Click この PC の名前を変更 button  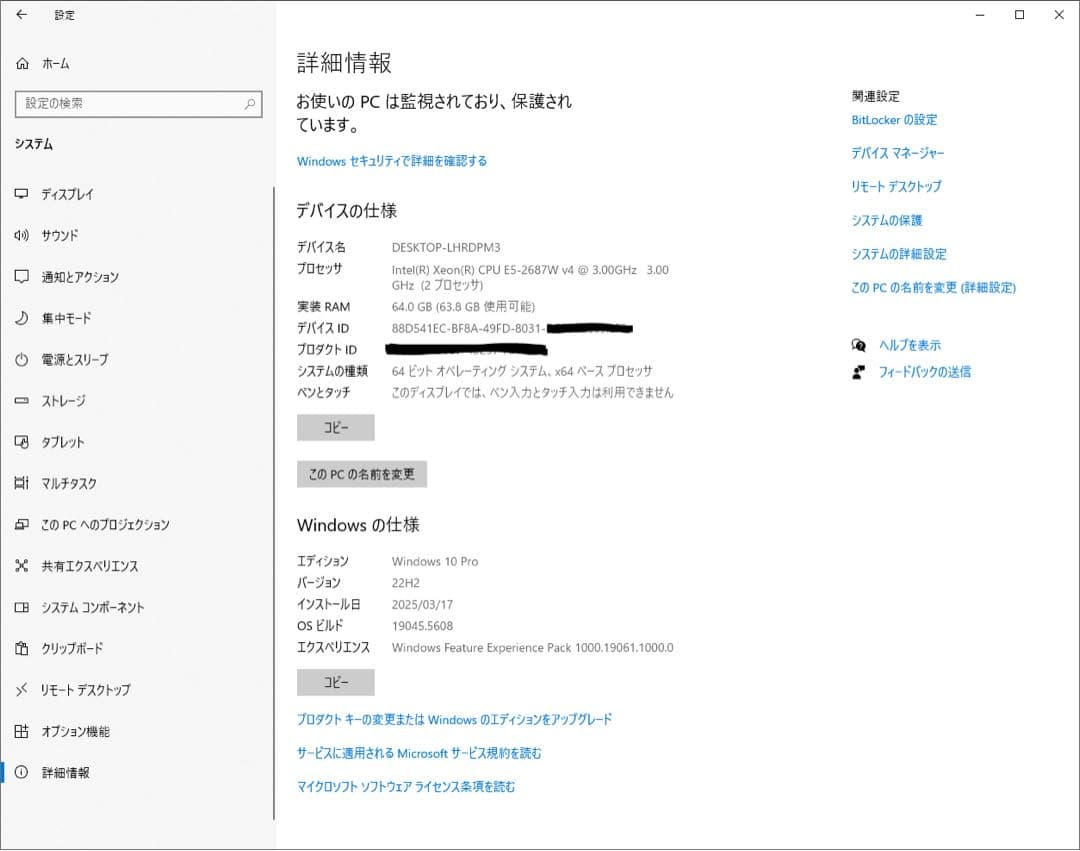click(363, 474)
